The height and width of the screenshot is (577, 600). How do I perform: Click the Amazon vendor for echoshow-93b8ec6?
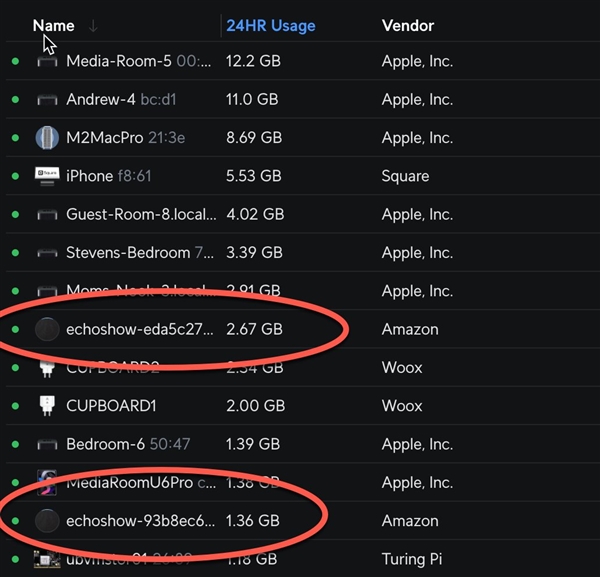tap(410, 521)
